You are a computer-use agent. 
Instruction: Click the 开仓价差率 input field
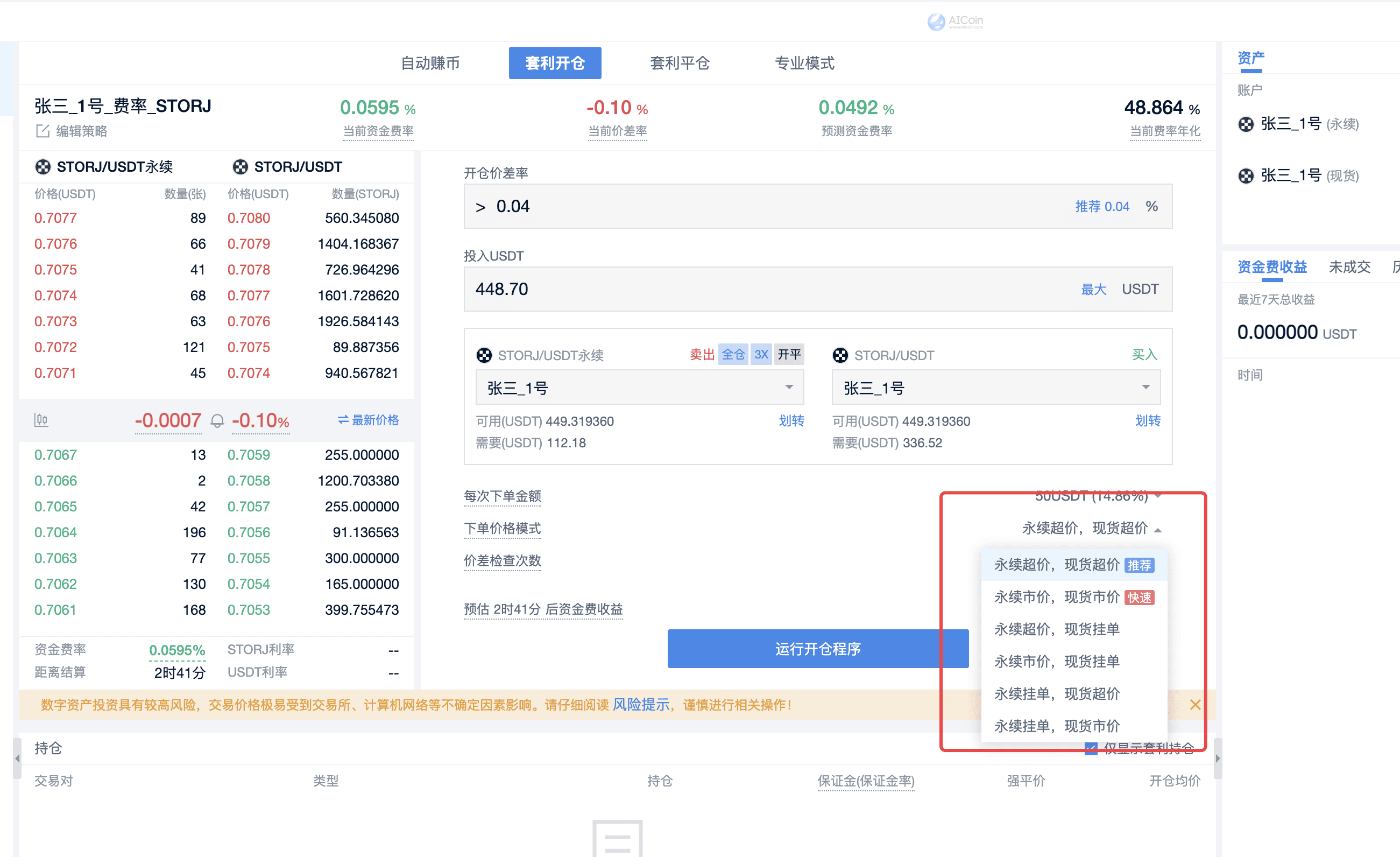click(818, 206)
